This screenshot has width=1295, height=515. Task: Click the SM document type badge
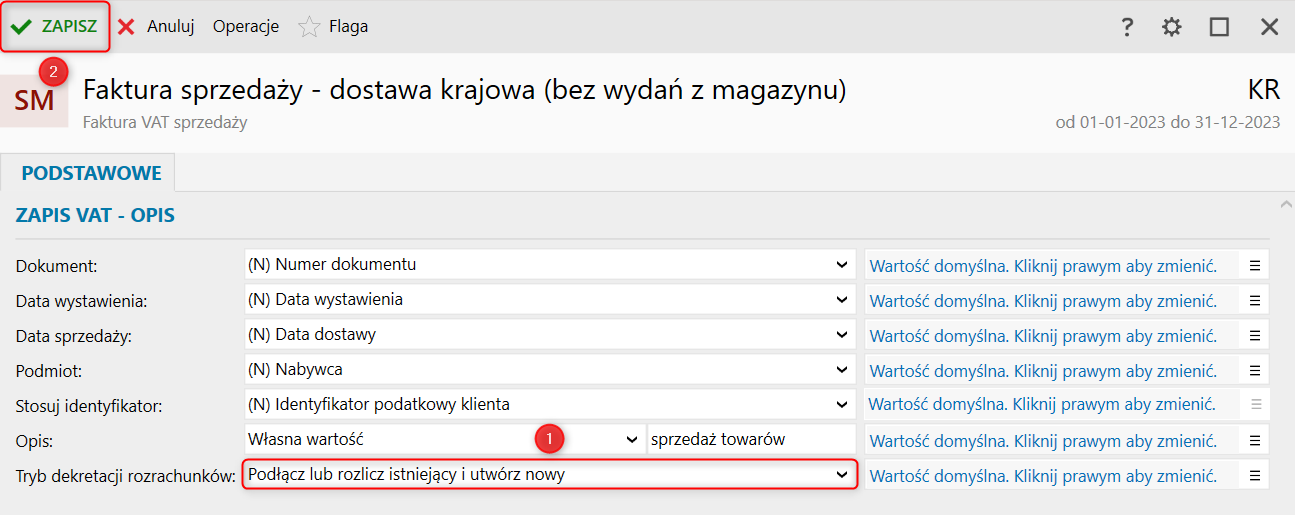click(x=34, y=101)
